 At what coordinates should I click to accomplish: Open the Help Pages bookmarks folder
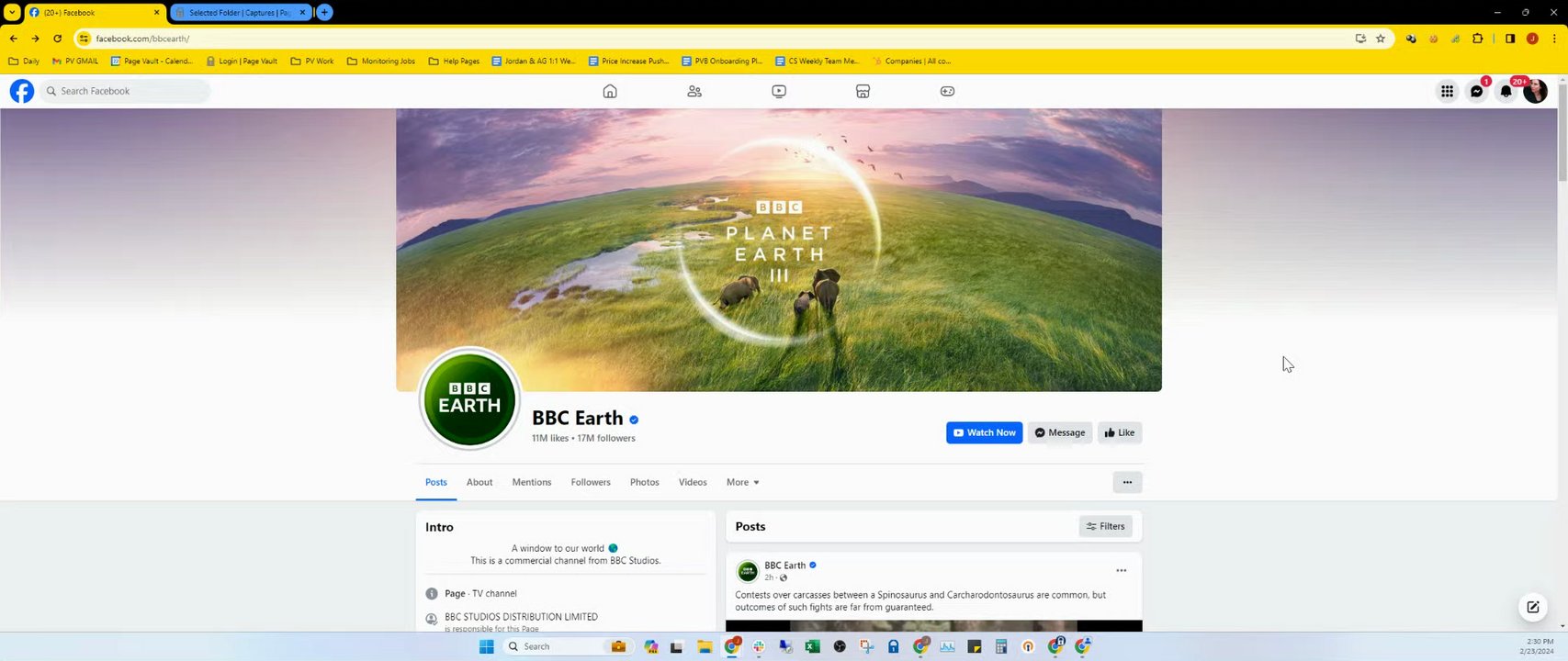[x=454, y=62]
